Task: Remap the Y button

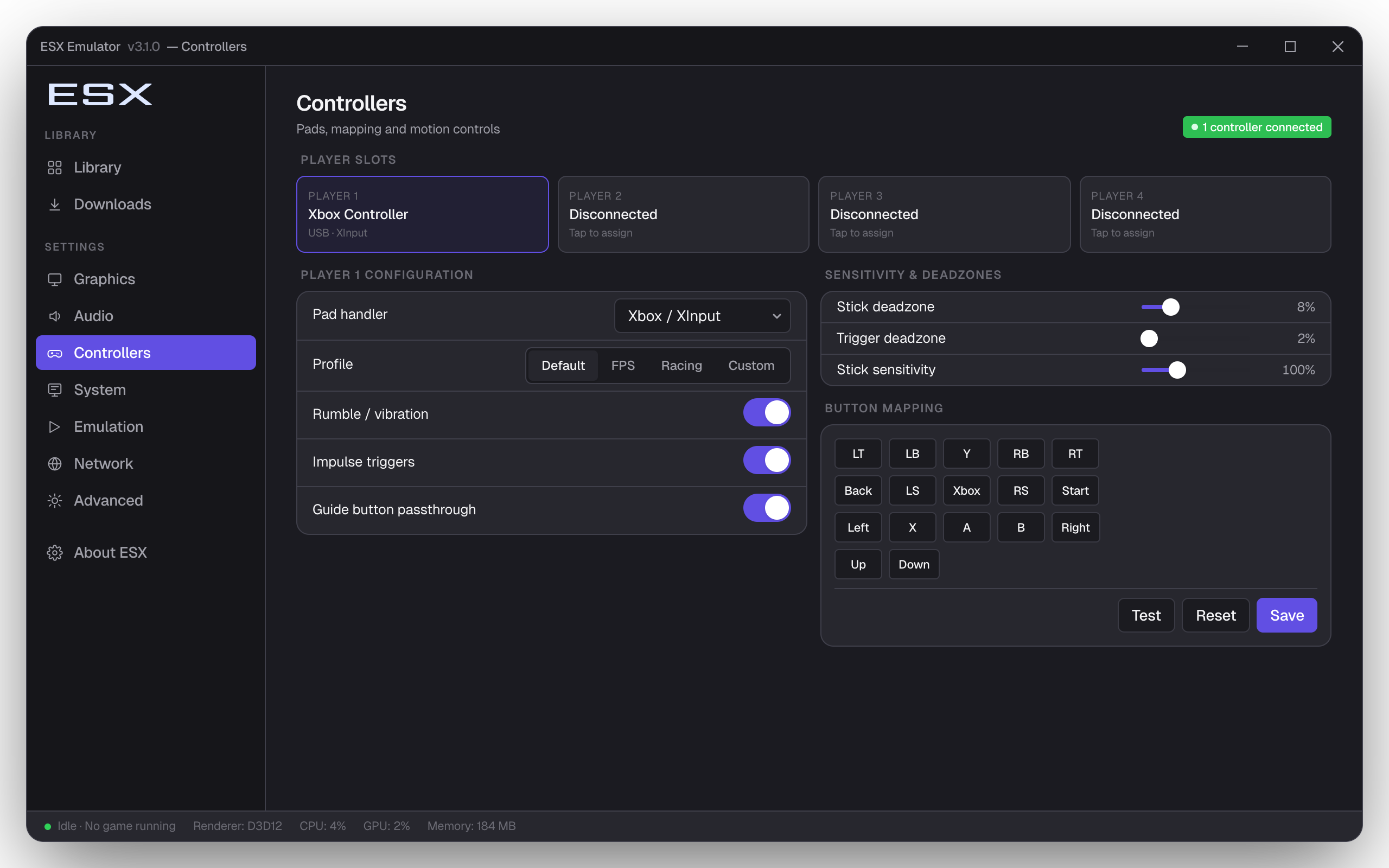Action: pyautogui.click(x=966, y=454)
